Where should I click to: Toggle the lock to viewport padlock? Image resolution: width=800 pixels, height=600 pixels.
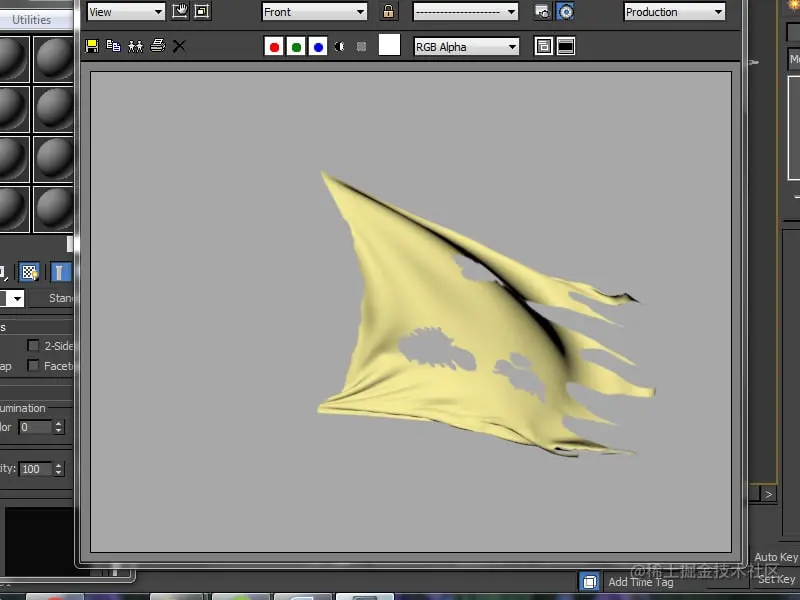point(388,11)
